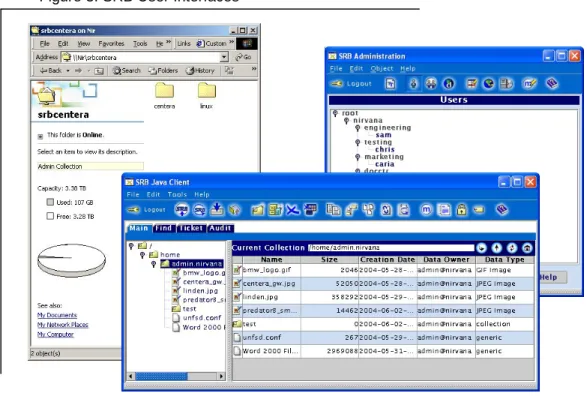Click the document icon in SRB Administration toolbar
This screenshot has height=396, width=587.
(390, 84)
